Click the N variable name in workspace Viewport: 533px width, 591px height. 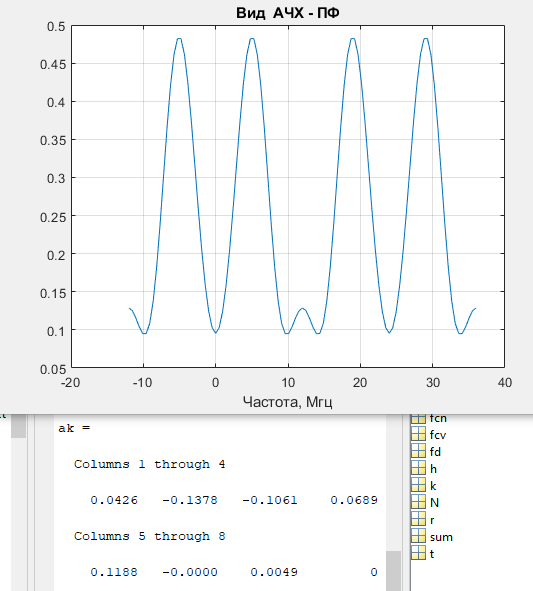(434, 503)
